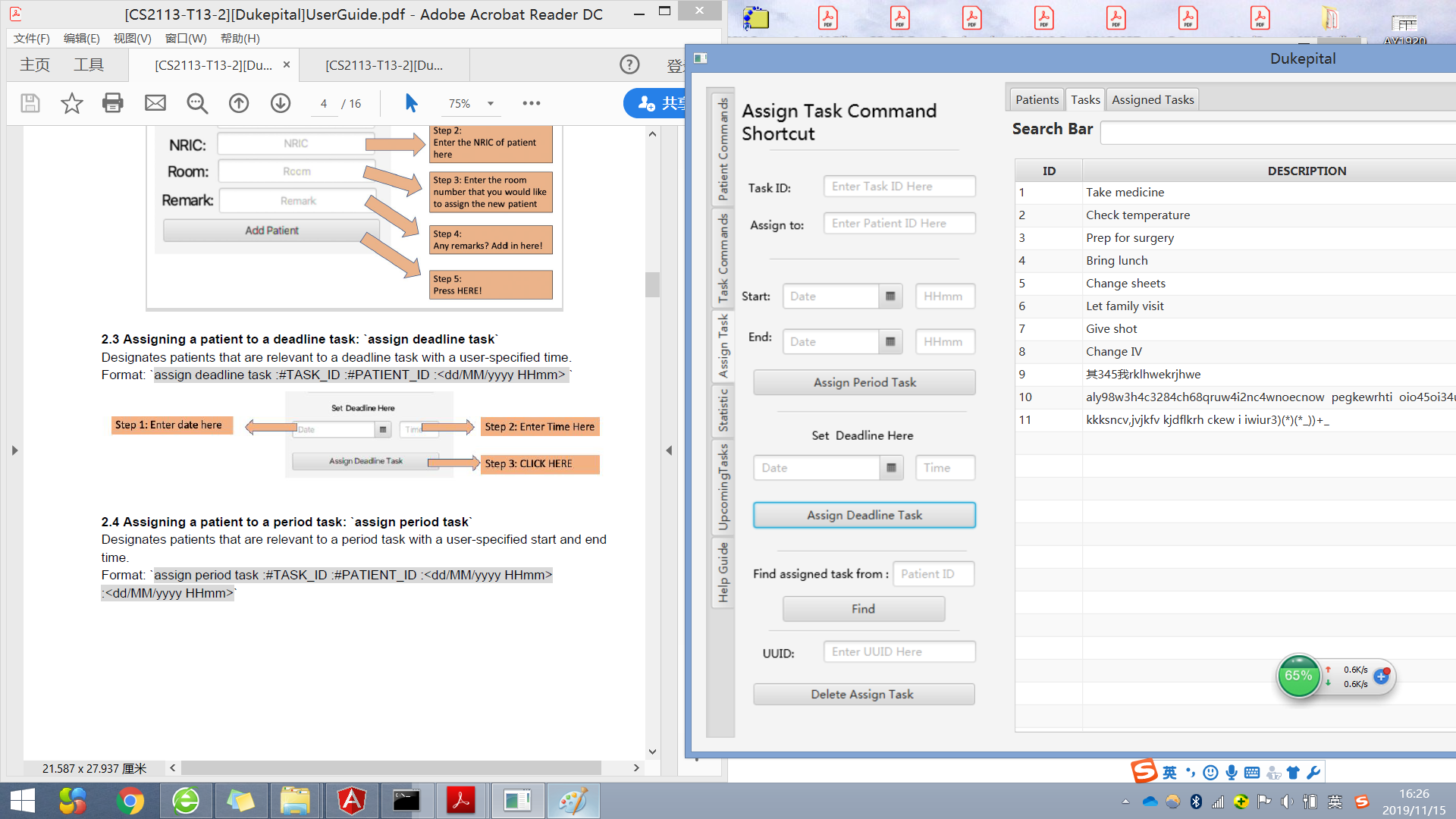1456x819 pixels.
Task: Select the cursor selection tool
Action: pos(411,103)
